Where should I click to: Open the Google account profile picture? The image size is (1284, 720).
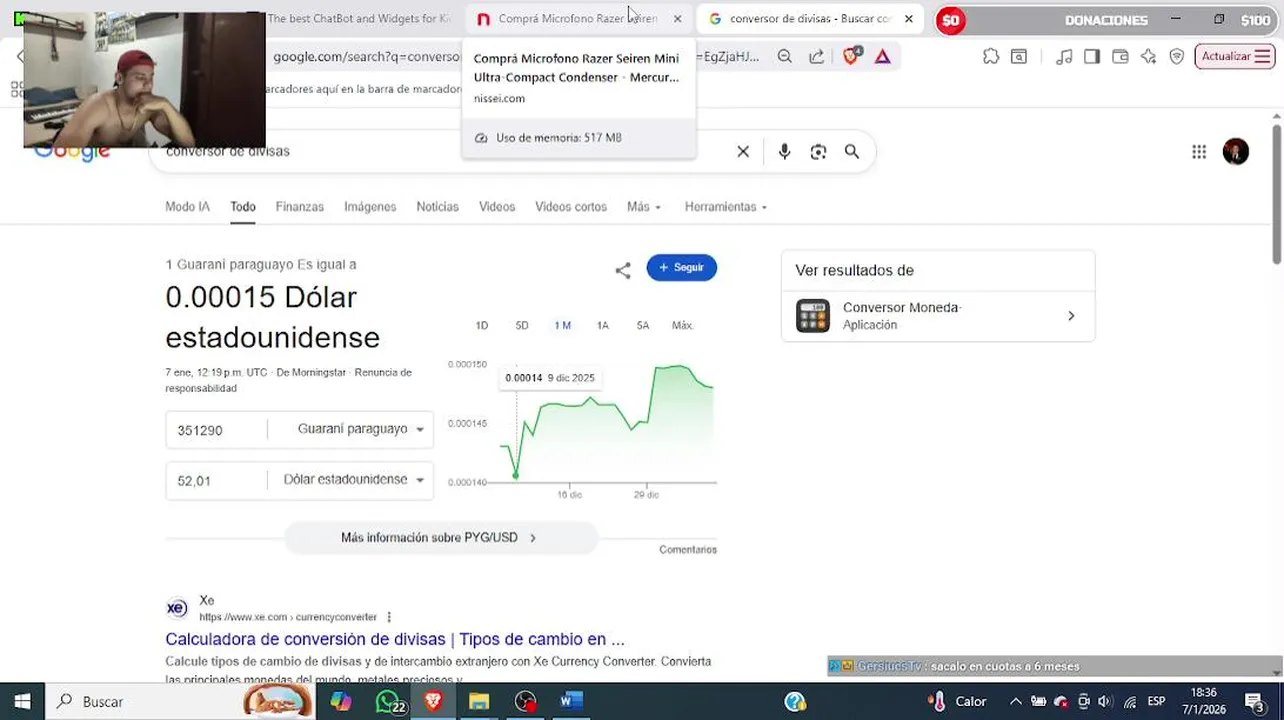pyautogui.click(x=1236, y=152)
